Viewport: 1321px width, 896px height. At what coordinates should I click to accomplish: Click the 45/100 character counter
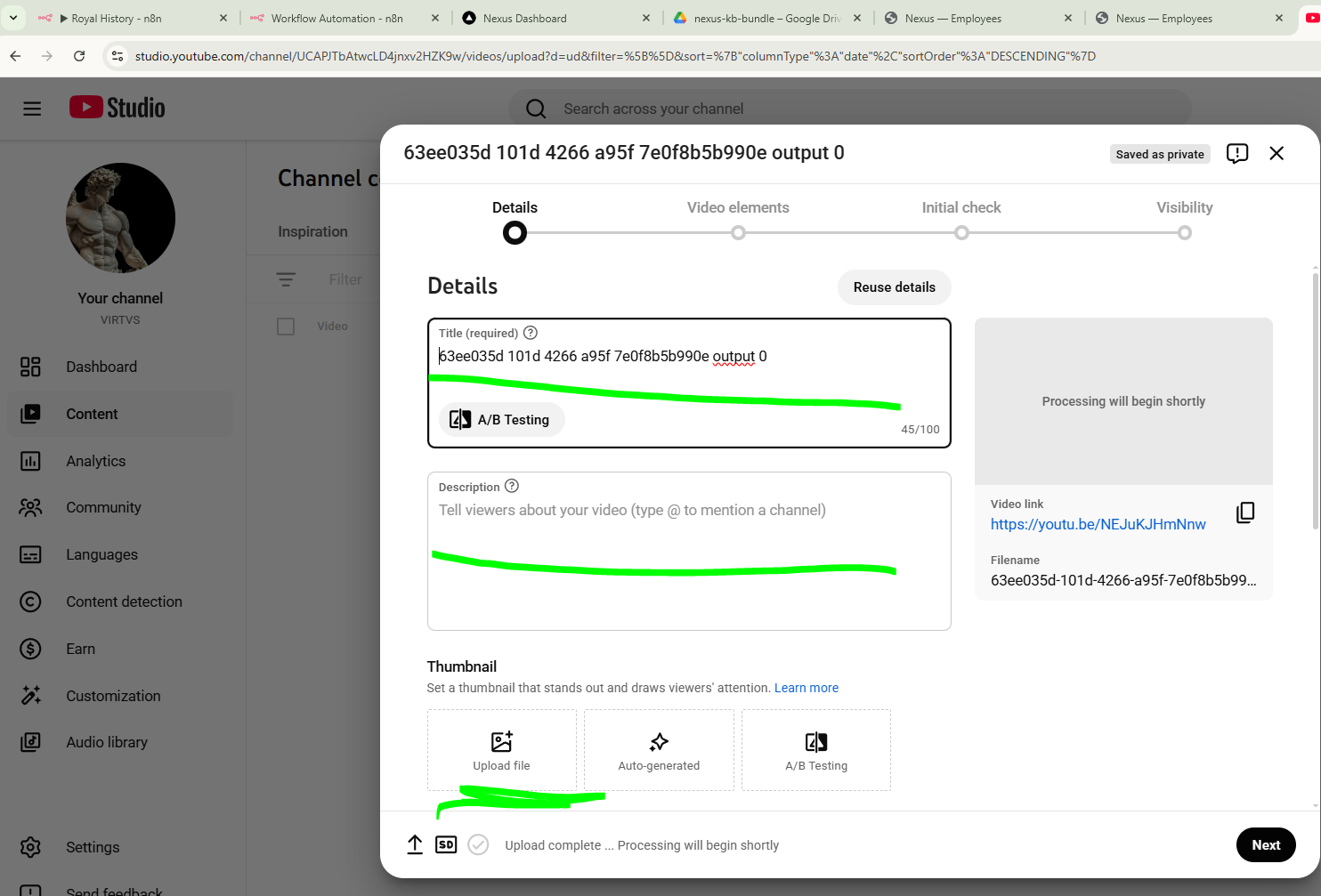point(920,429)
